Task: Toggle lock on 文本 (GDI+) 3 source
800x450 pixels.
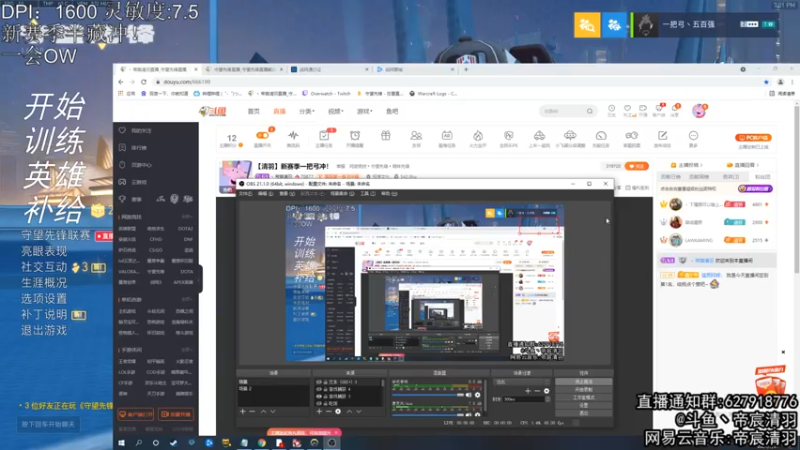Action: click(326, 382)
